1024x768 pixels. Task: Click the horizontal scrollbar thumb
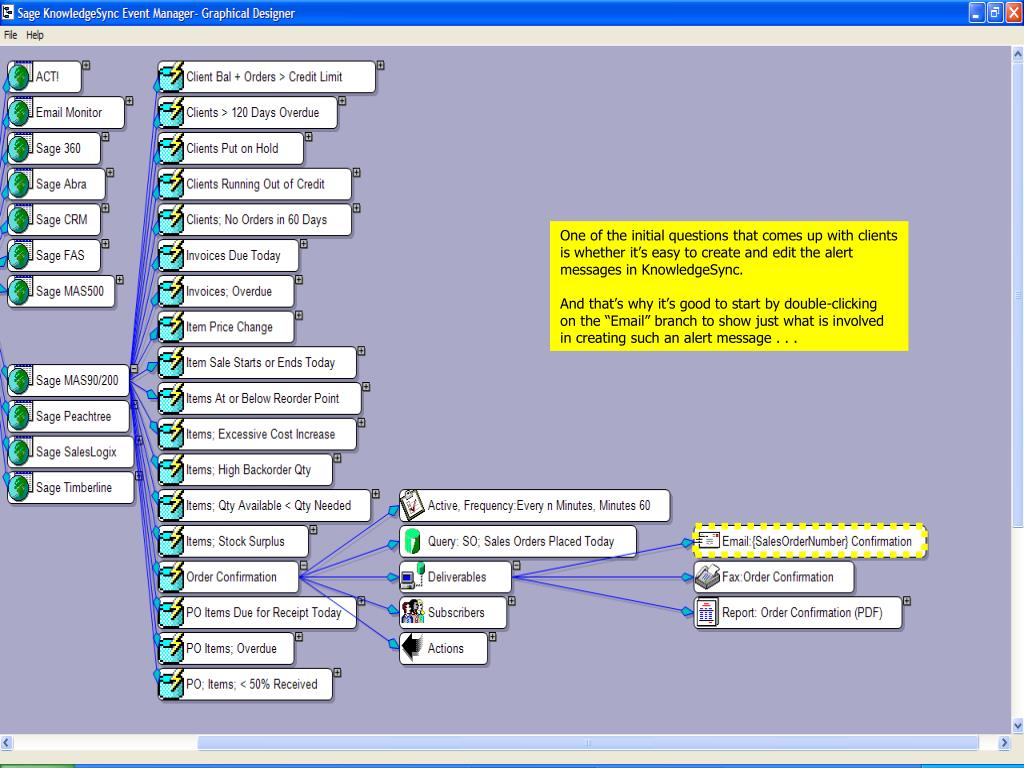(x=588, y=743)
